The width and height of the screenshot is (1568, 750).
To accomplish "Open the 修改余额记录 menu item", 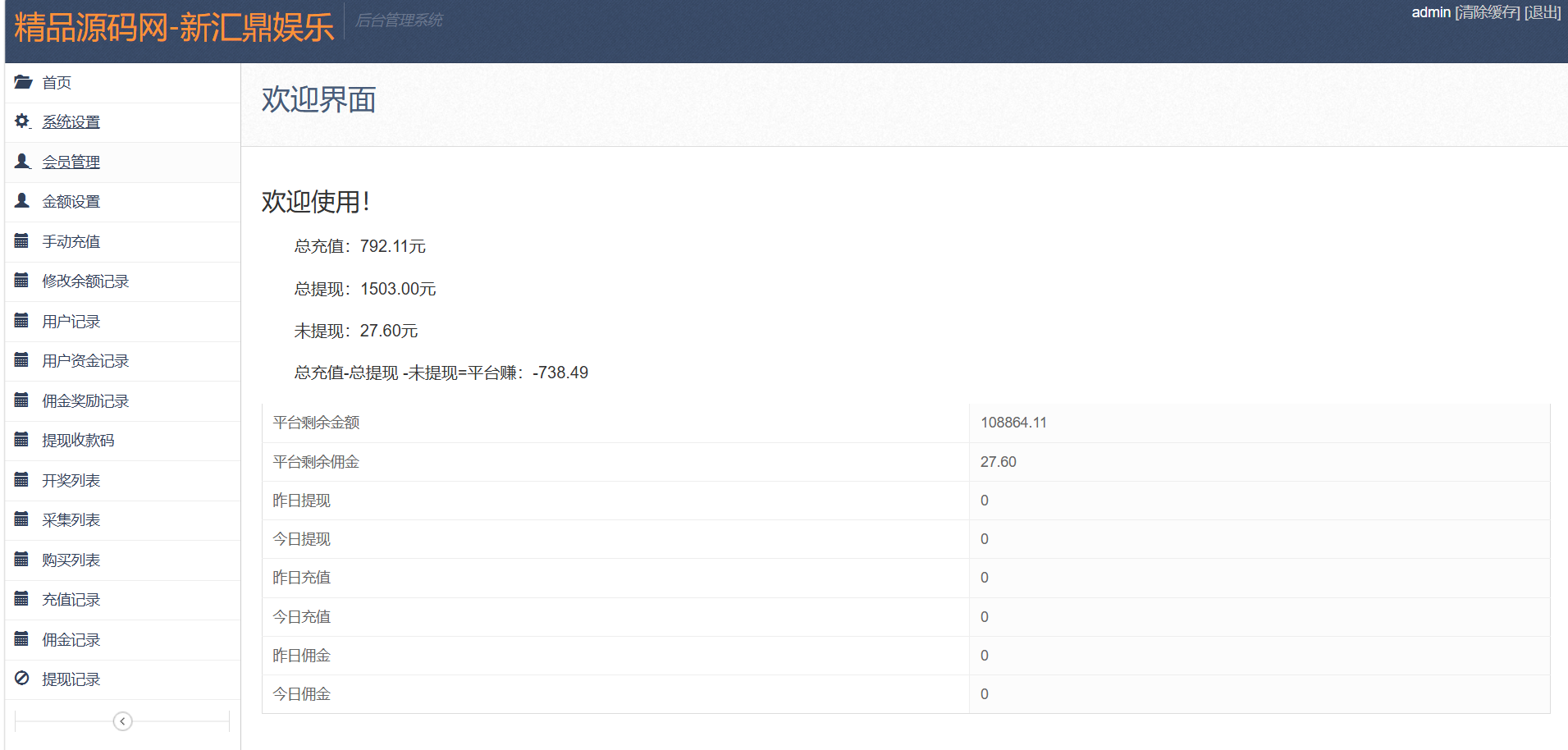I will click(85, 281).
